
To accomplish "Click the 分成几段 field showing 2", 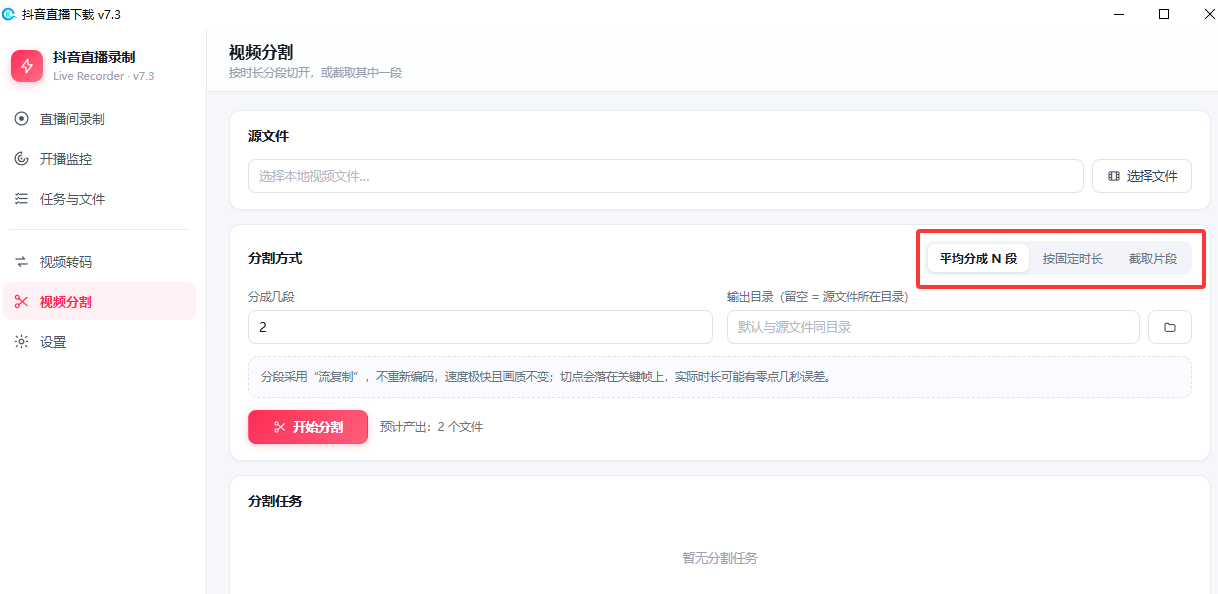I will pos(480,327).
